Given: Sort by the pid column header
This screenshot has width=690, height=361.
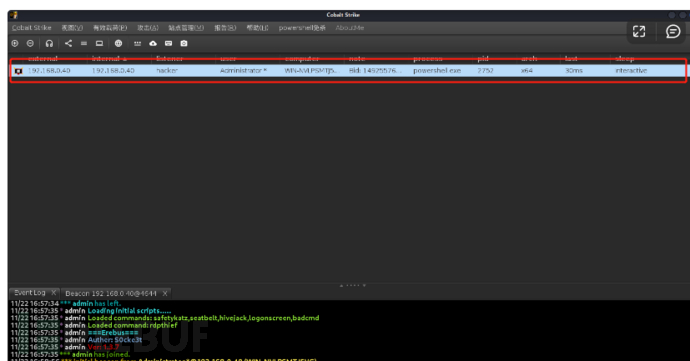Looking at the screenshot, I should click(x=483, y=59).
